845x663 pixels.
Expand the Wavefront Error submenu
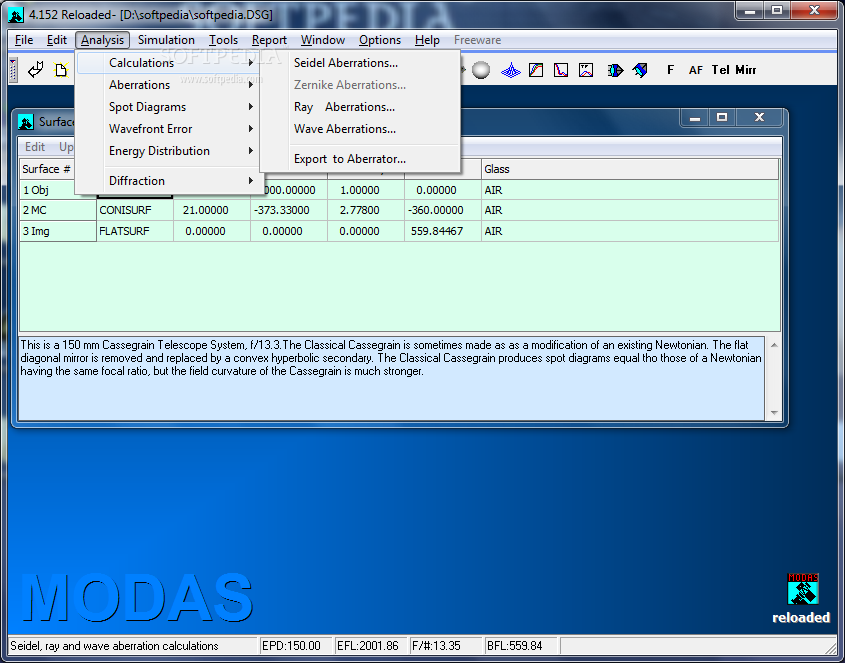(168, 129)
